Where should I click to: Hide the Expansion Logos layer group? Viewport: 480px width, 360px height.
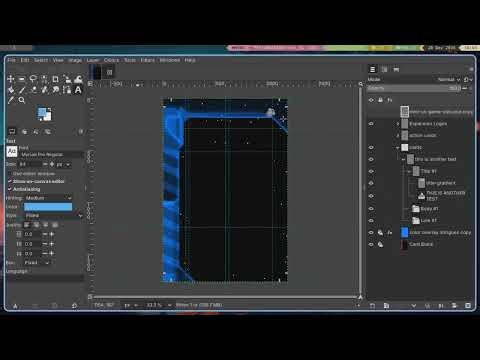point(371,124)
